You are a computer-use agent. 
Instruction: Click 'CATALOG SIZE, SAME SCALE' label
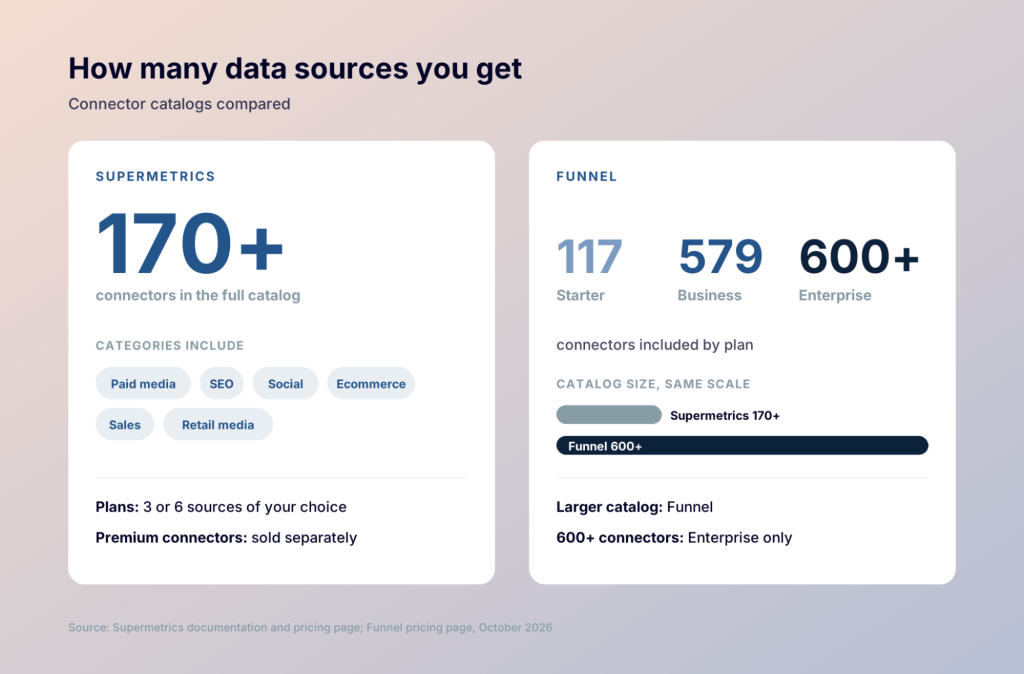(x=653, y=384)
